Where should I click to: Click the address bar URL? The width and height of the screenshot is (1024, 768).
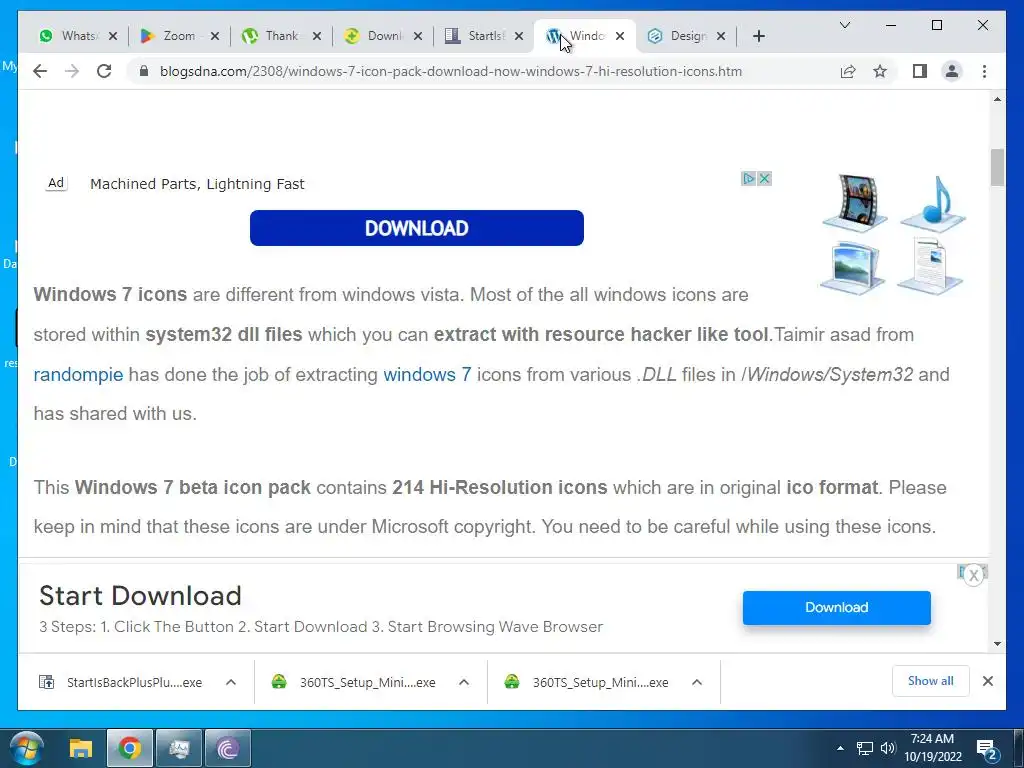tap(451, 71)
